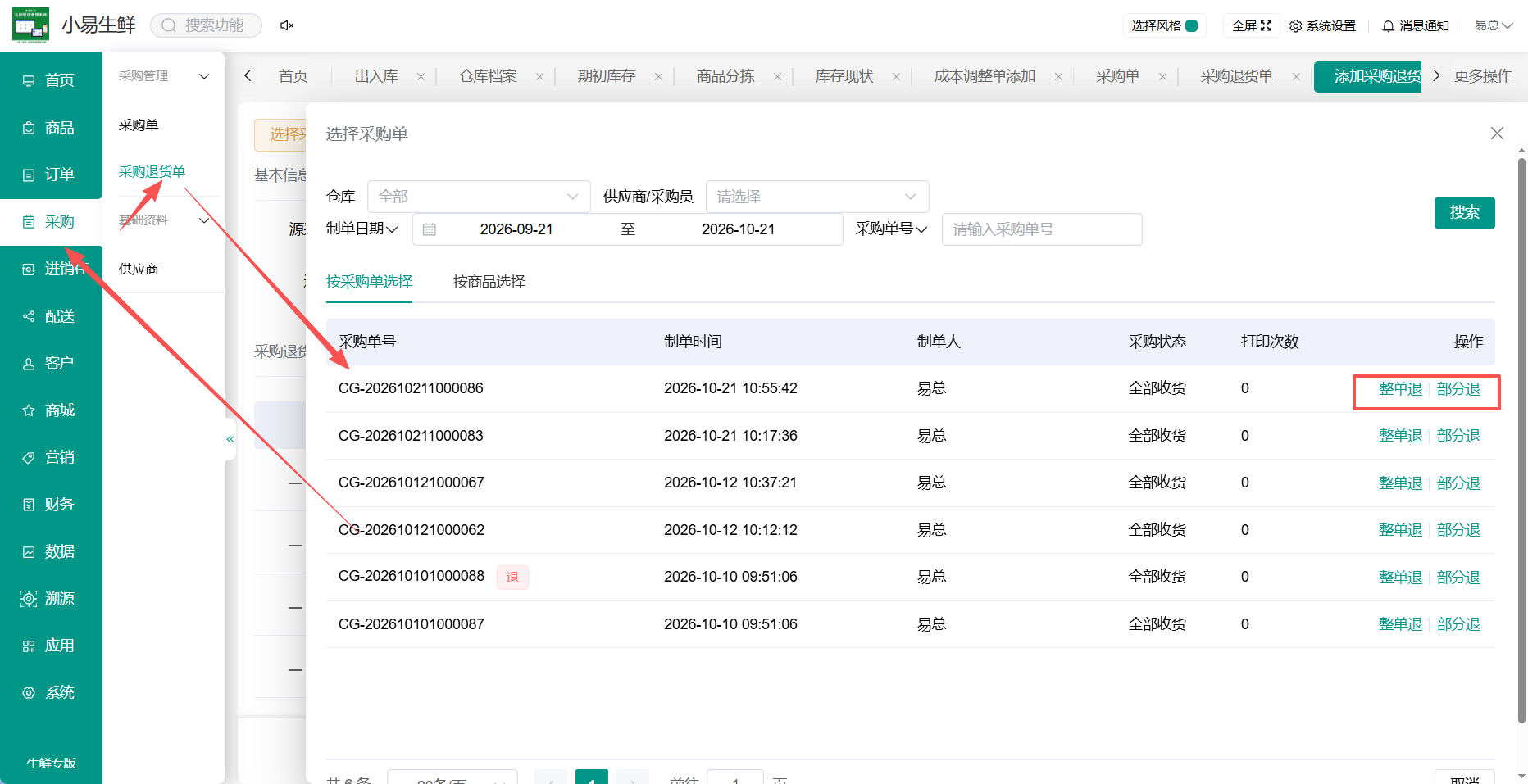1528x784 pixels.
Task: Open 数据 data in sidebar
Action: pos(51,552)
